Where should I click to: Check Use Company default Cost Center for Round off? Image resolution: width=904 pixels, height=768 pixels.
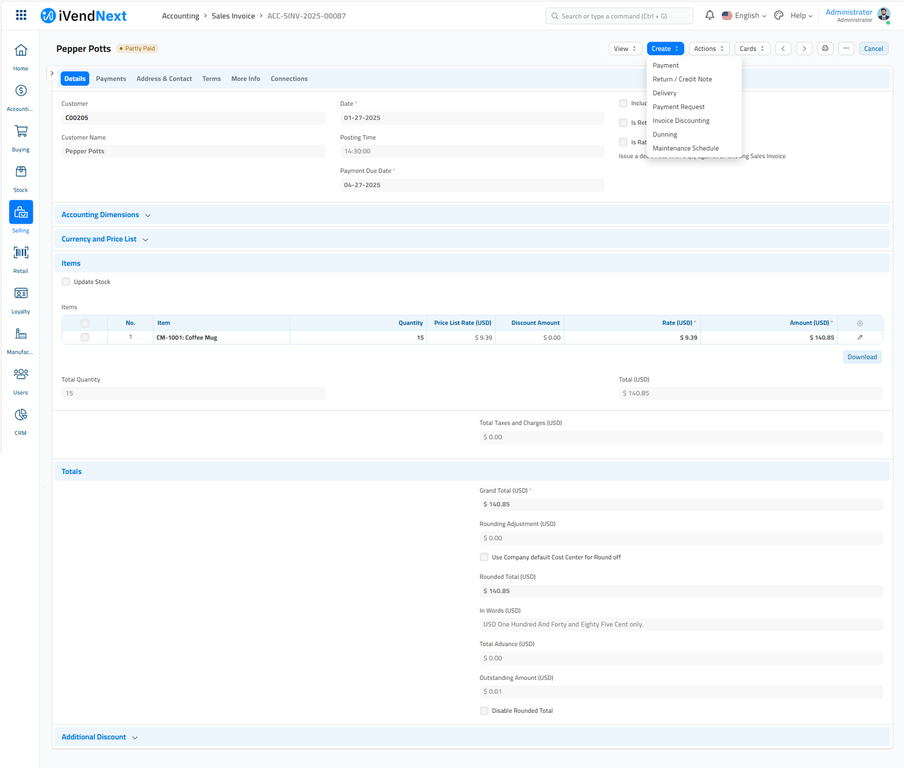(x=484, y=557)
